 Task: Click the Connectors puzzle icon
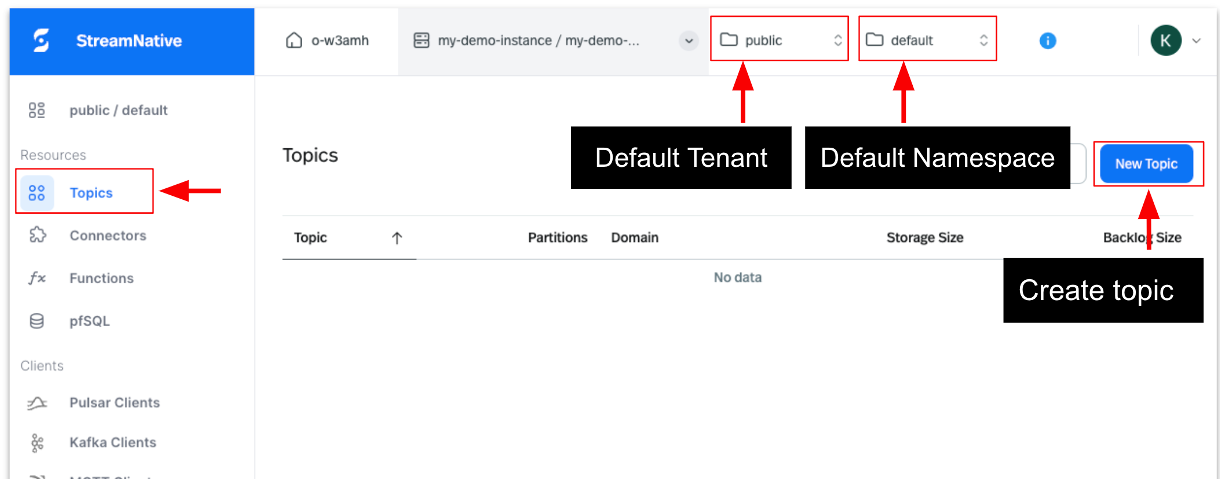click(37, 235)
